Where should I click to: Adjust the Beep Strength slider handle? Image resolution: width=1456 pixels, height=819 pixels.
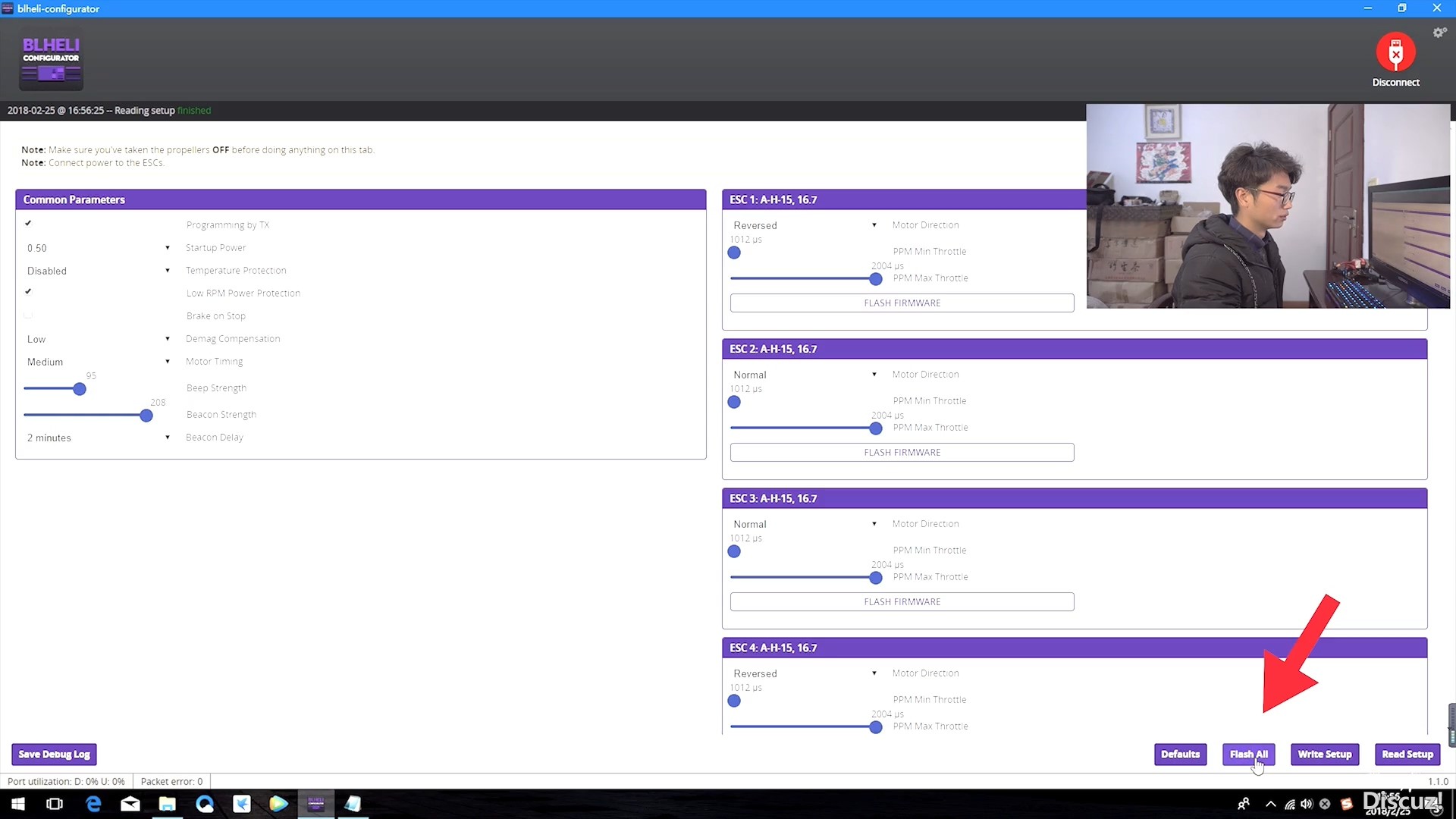[80, 389]
